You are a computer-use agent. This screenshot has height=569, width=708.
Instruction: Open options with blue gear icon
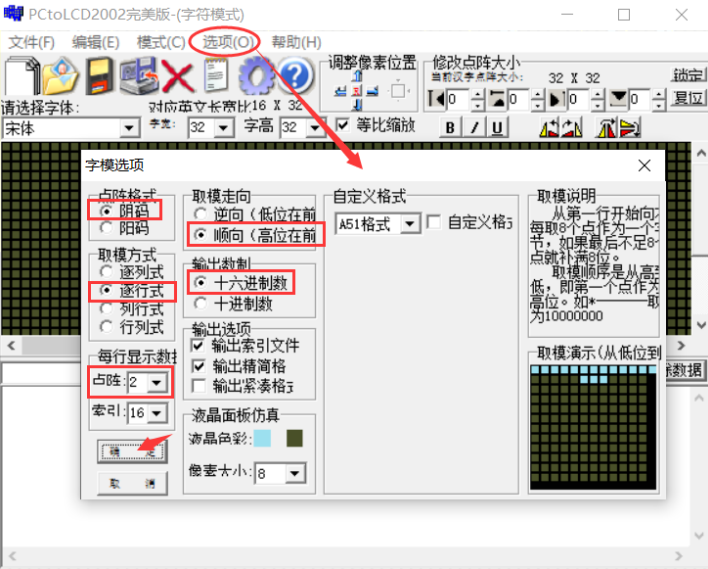pyautogui.click(x=256, y=75)
